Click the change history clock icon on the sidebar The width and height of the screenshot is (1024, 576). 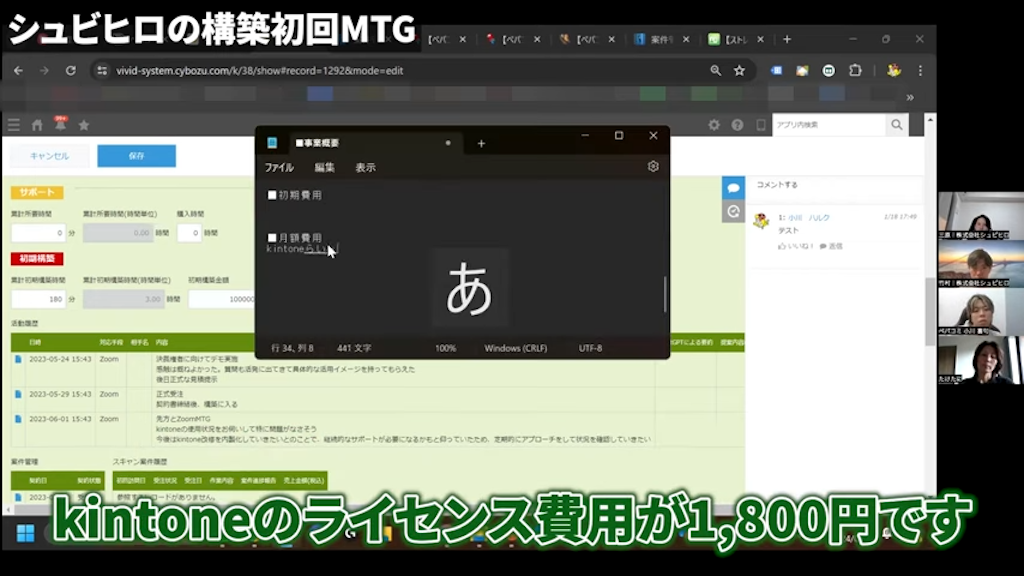(x=735, y=212)
